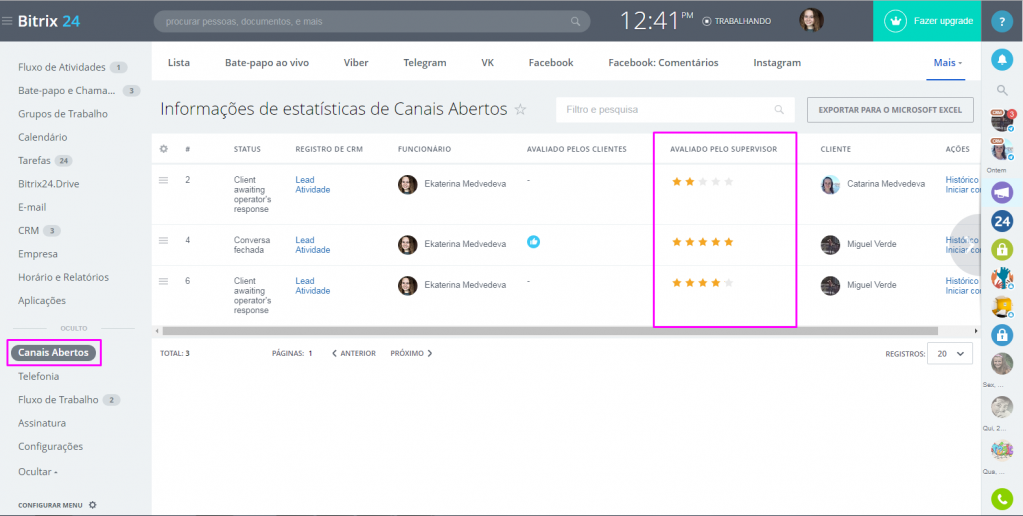Switch to the VK tab

coord(487,63)
